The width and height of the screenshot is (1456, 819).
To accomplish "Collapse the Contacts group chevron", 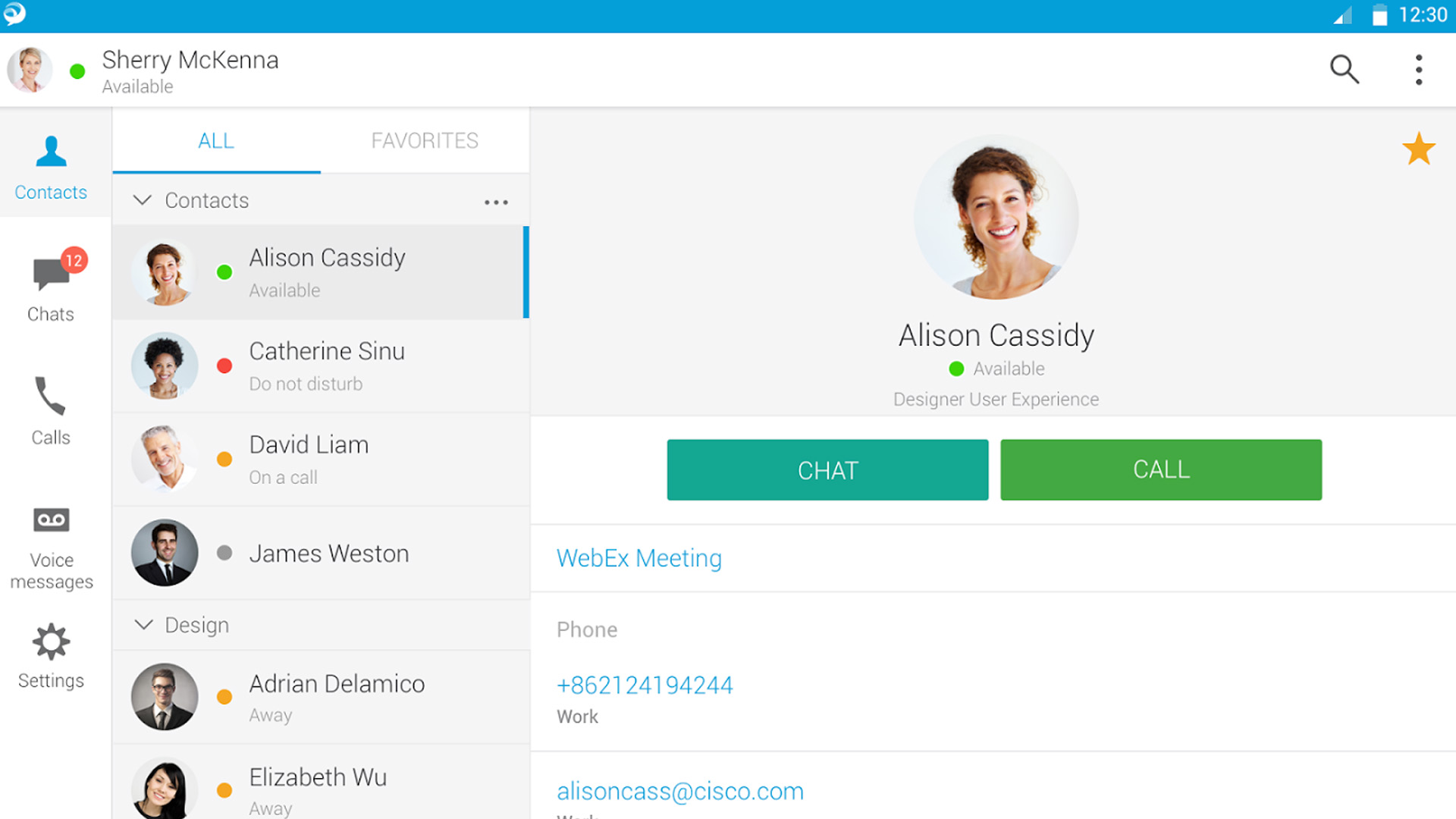I will click(143, 200).
